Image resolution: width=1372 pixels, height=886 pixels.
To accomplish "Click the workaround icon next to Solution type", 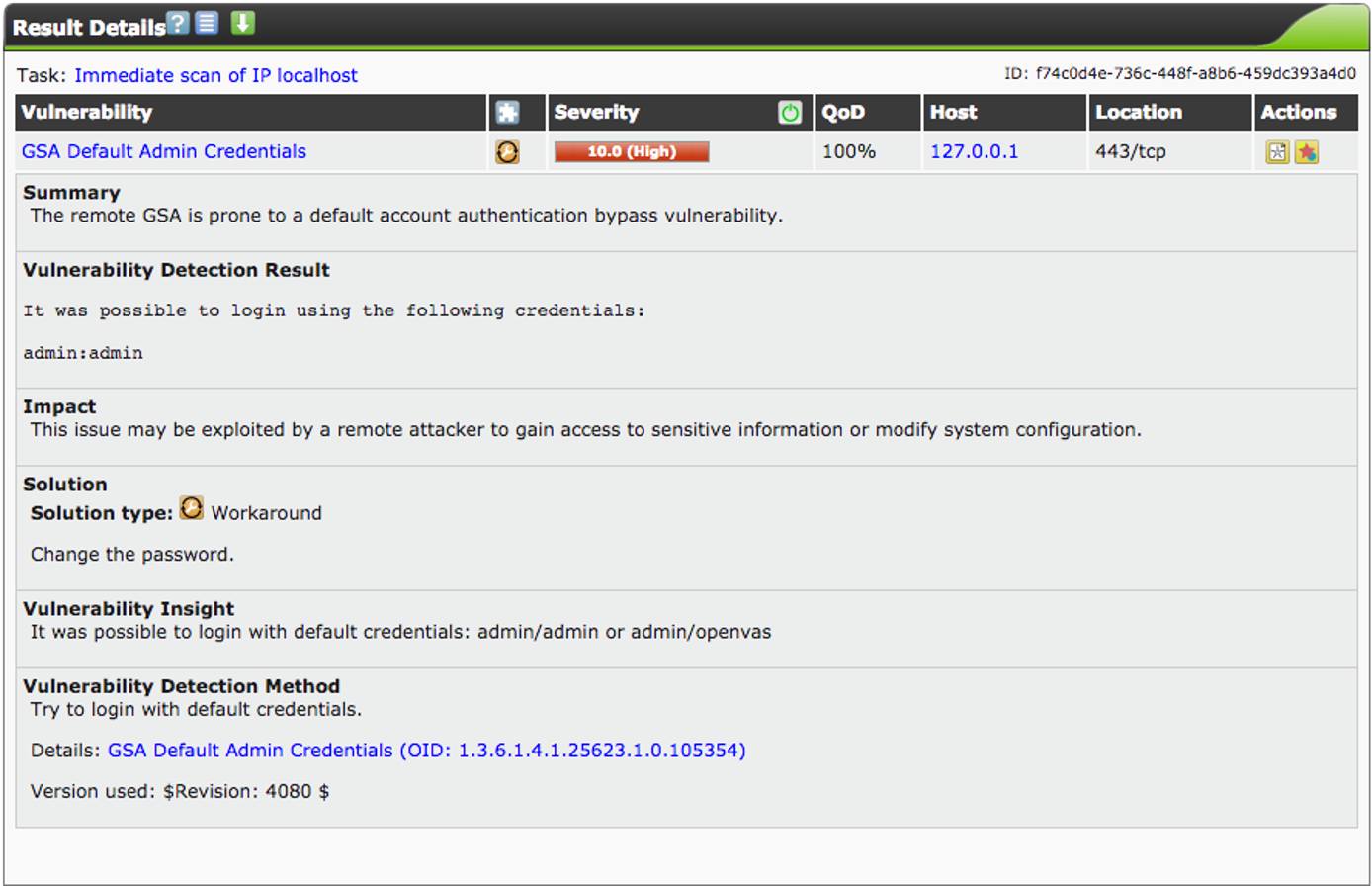I will coord(192,508).
